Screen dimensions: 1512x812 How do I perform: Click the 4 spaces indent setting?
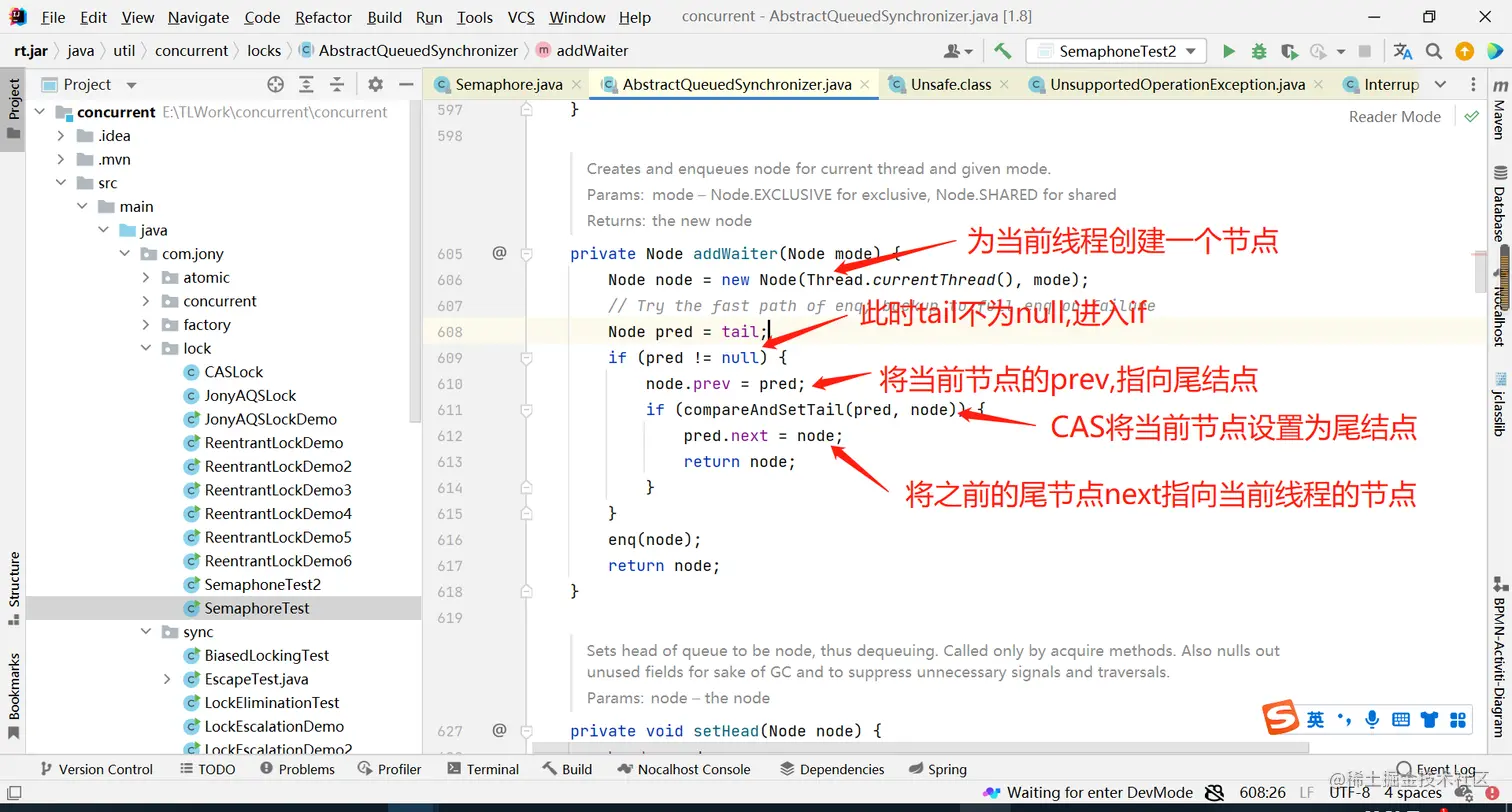click(x=1413, y=793)
